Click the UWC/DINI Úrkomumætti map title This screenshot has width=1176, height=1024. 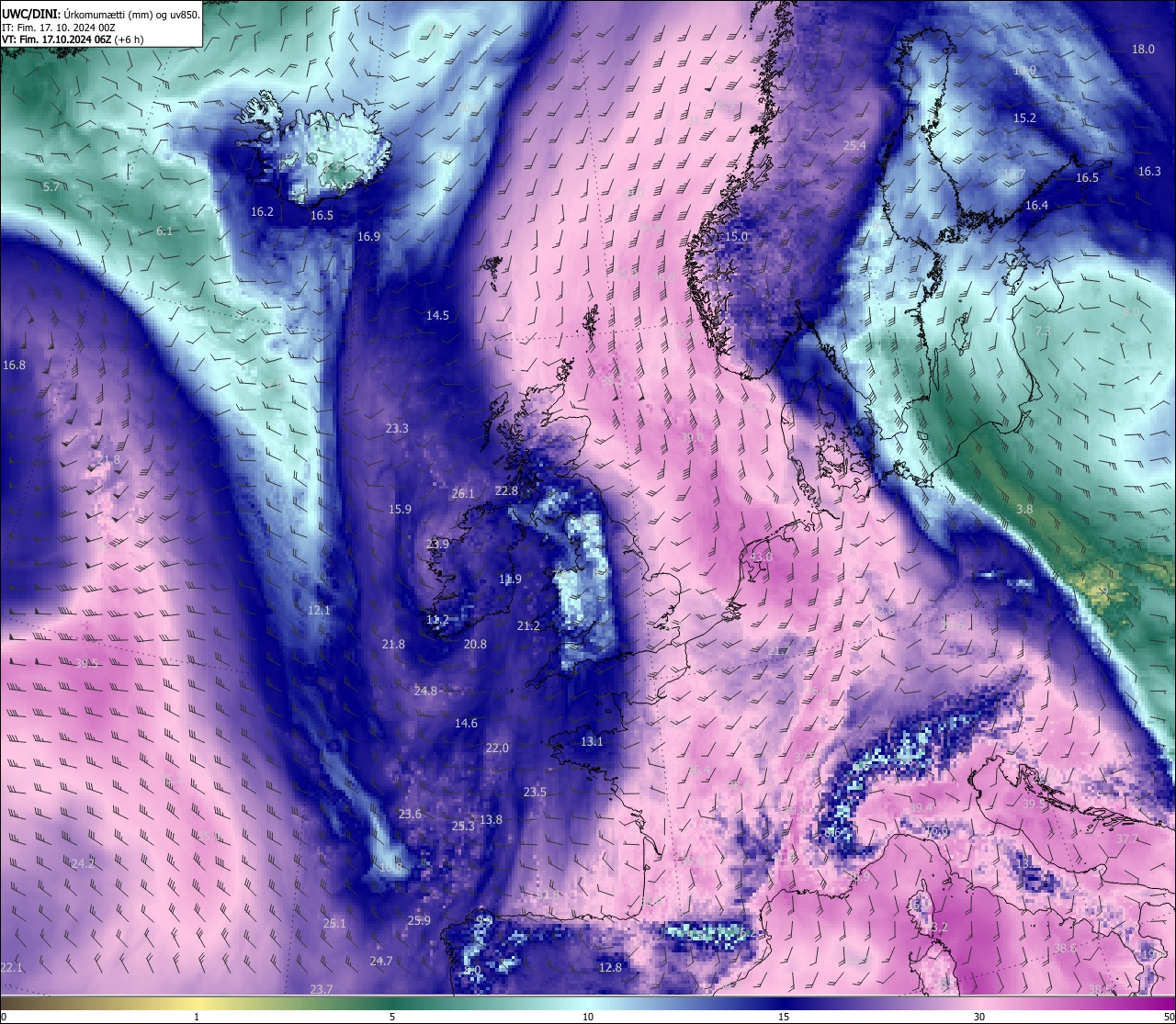point(100,14)
